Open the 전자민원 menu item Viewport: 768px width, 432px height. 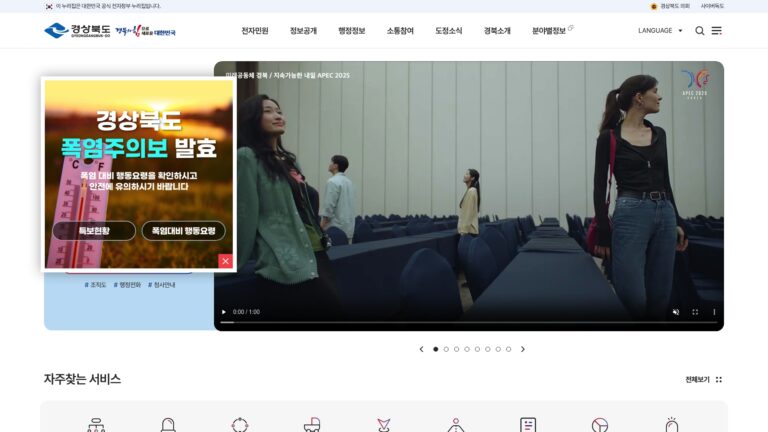[x=255, y=31]
